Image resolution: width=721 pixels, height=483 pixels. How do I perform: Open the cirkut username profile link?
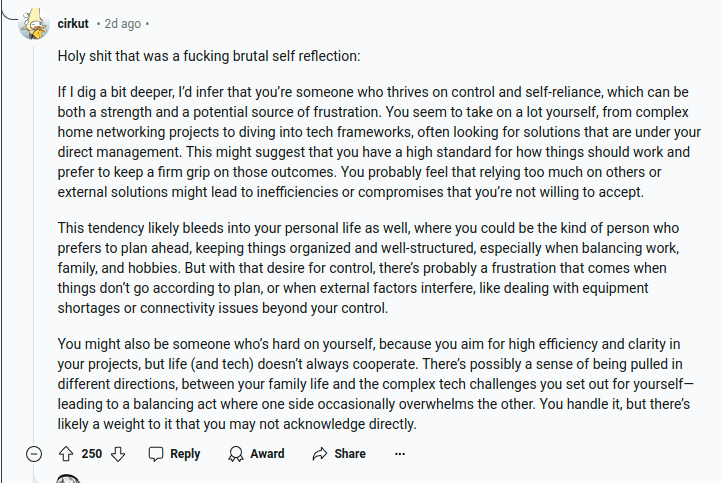click(x=73, y=24)
